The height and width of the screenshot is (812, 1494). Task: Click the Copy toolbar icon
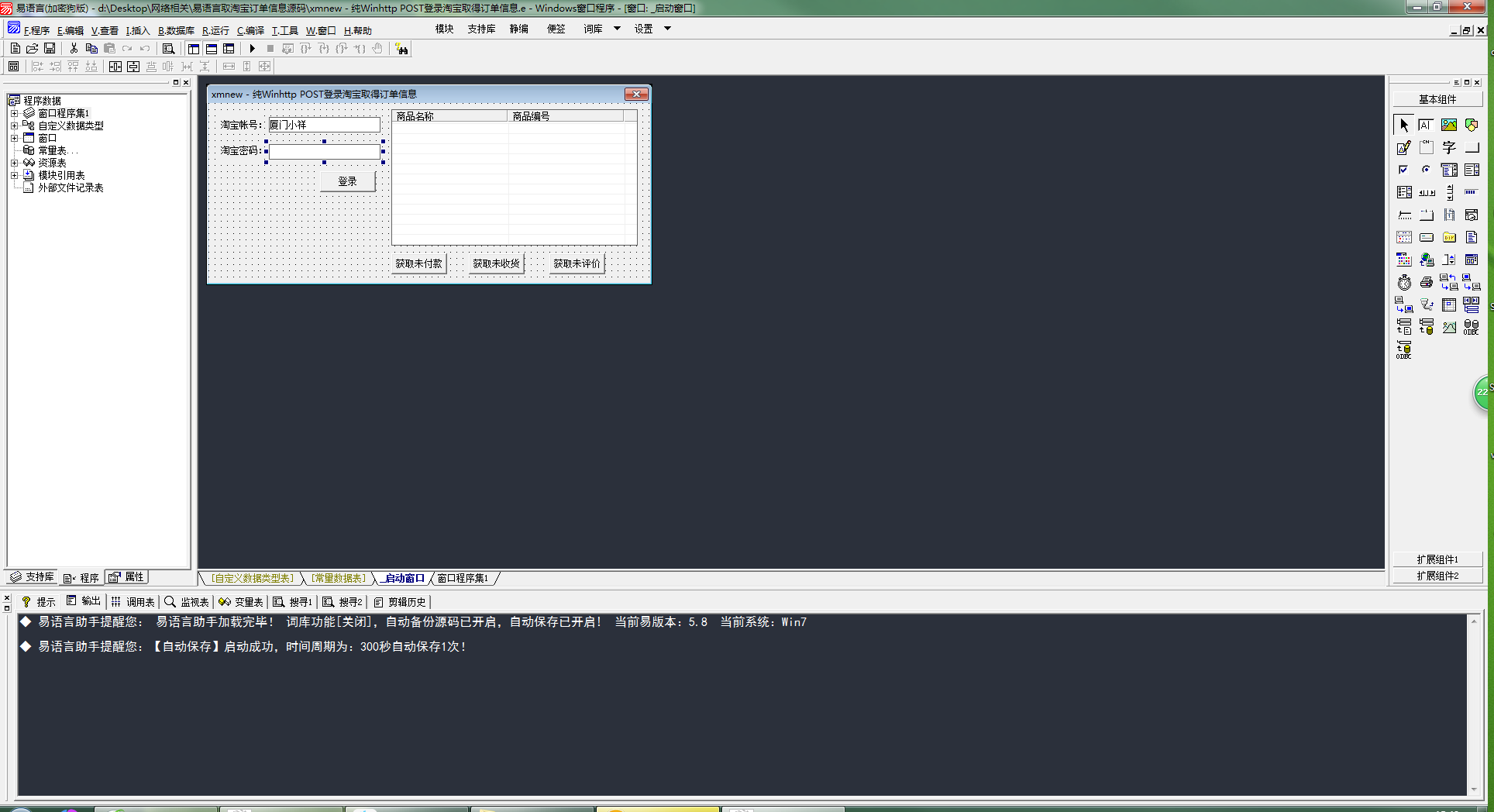click(x=91, y=49)
